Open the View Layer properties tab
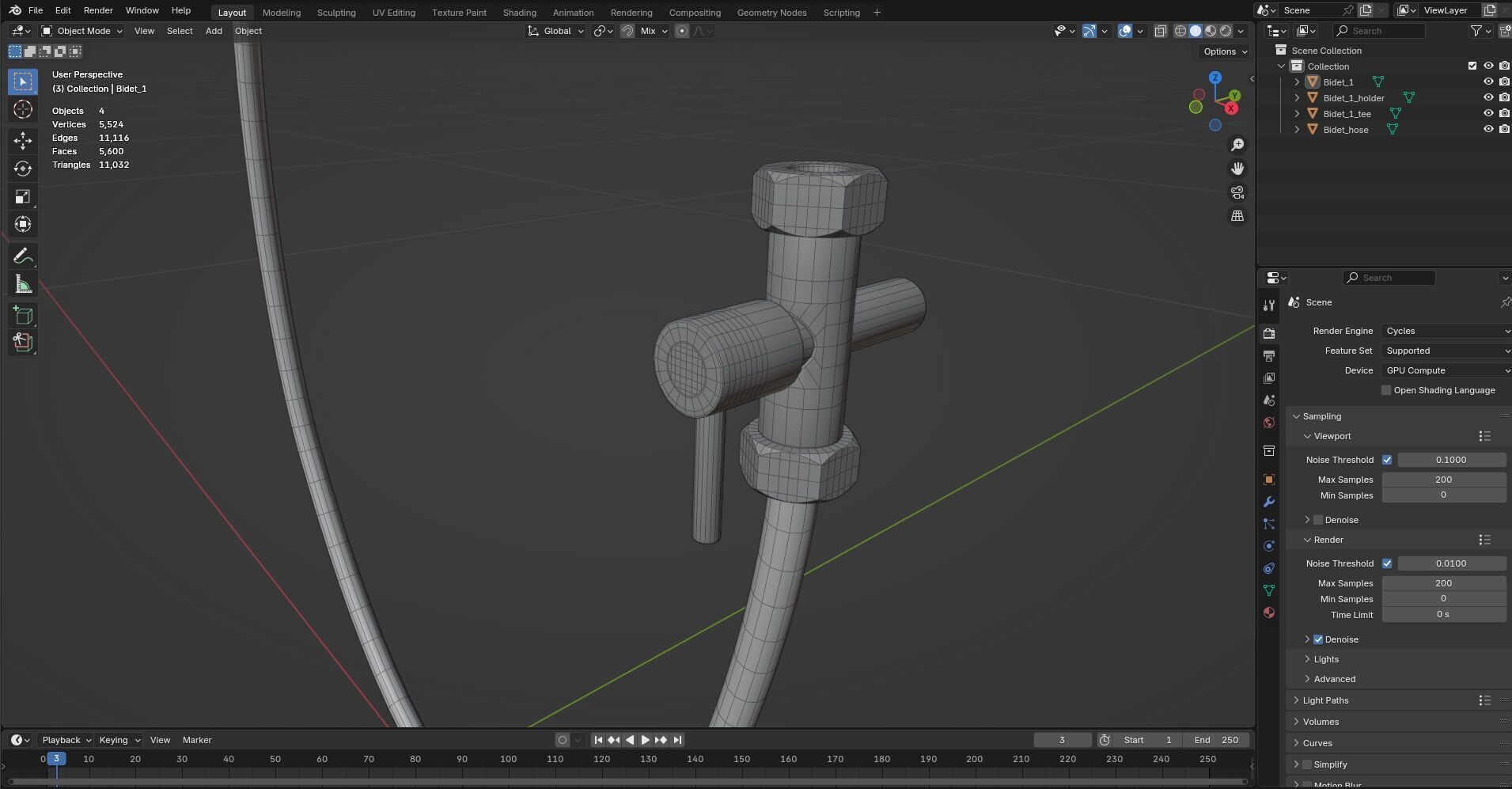Screen dimensions: 1512x789 tap(1269, 378)
